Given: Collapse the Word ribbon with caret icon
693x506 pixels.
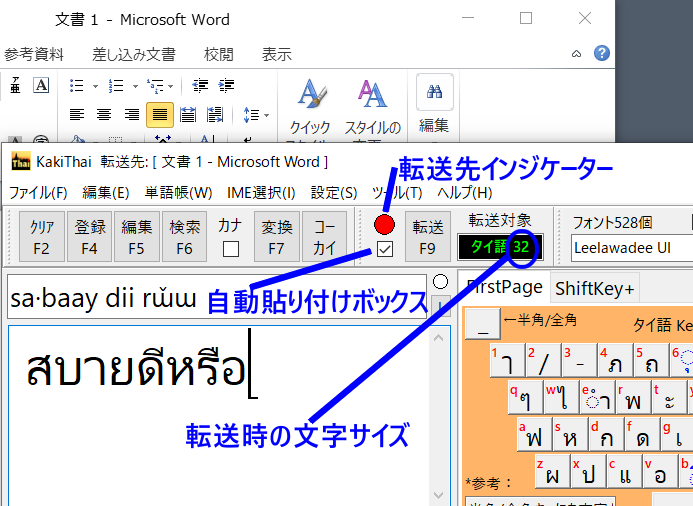Looking at the screenshot, I should tap(576, 54).
